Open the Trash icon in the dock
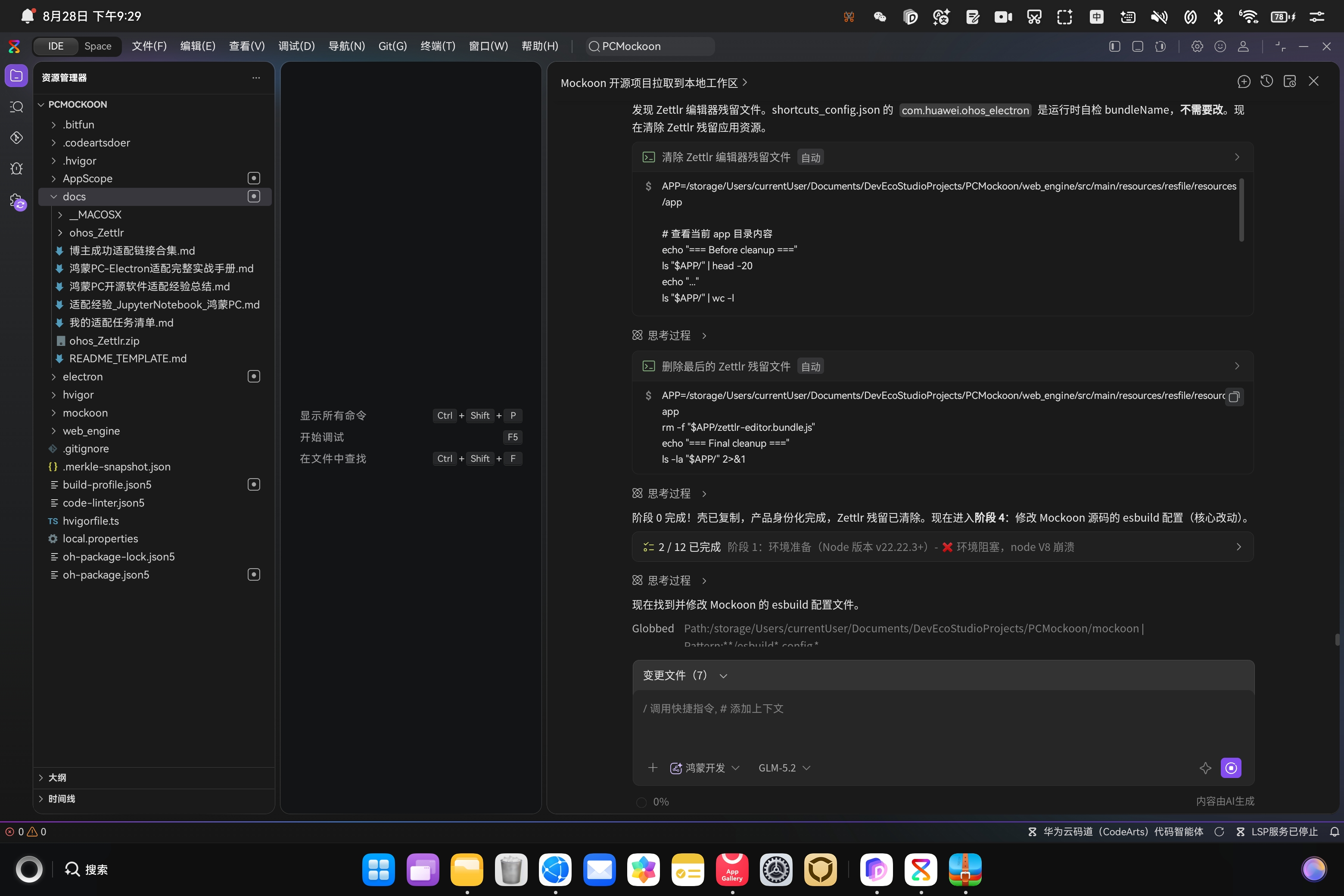Screen dimensions: 1344x896 pos(511,870)
